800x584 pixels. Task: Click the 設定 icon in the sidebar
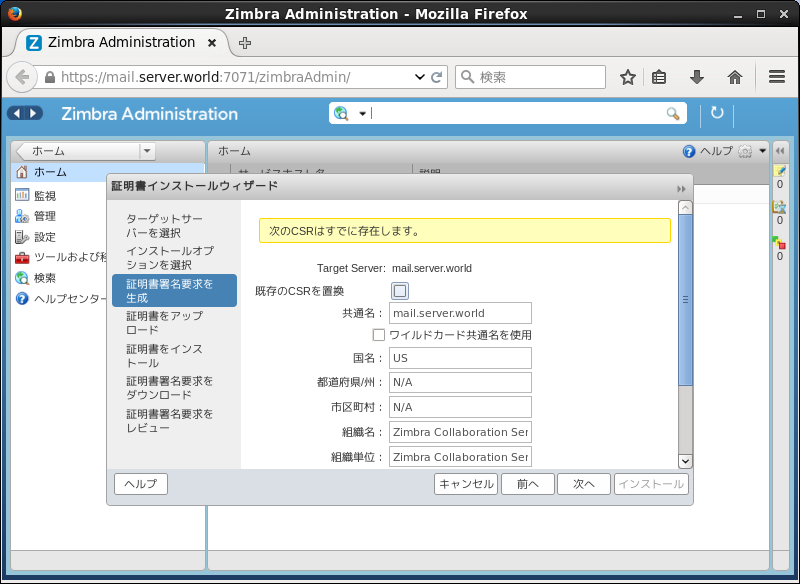point(22,237)
